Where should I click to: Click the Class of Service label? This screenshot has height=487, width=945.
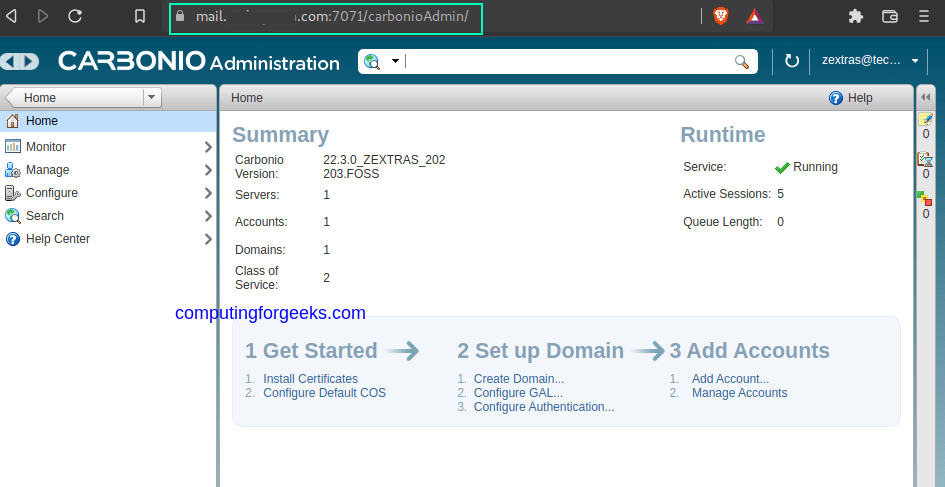[257, 277]
